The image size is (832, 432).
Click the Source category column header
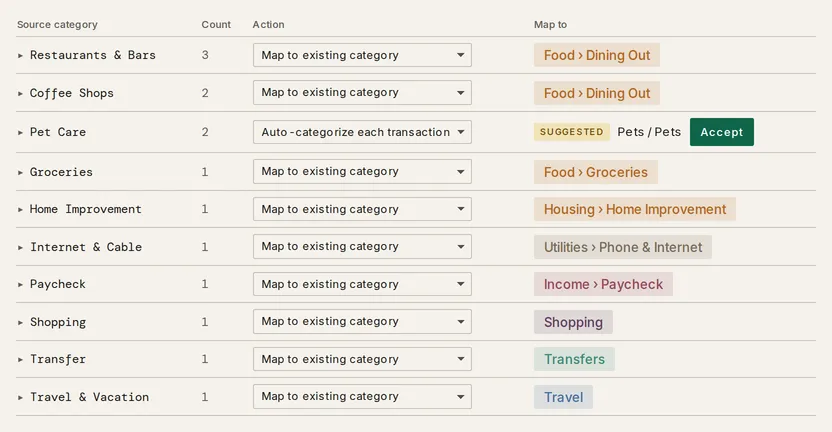coord(57,24)
